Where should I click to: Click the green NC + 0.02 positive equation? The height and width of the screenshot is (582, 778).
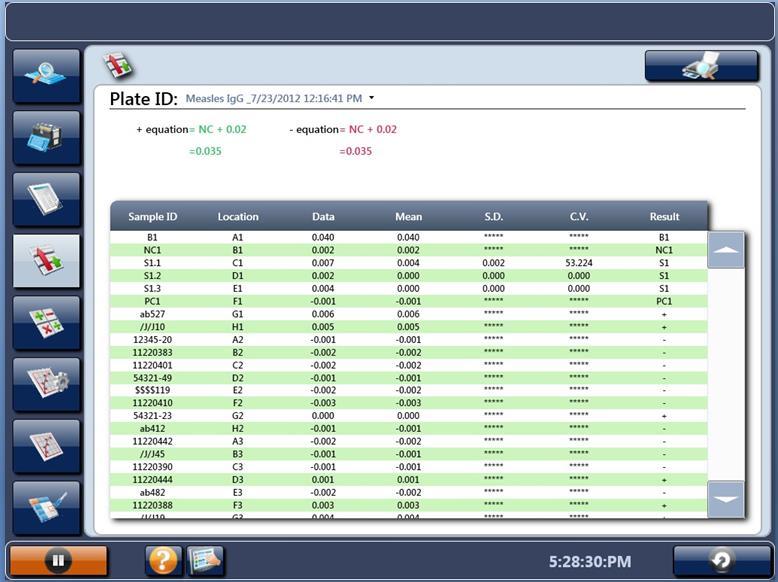pyautogui.click(x=222, y=129)
